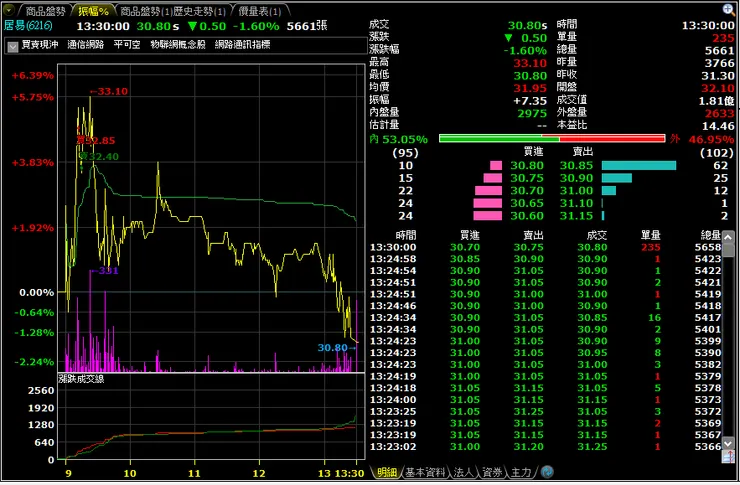740x485 pixels.
Task: Click the 13:23:02 tick row
Action: [x=545, y=446]
